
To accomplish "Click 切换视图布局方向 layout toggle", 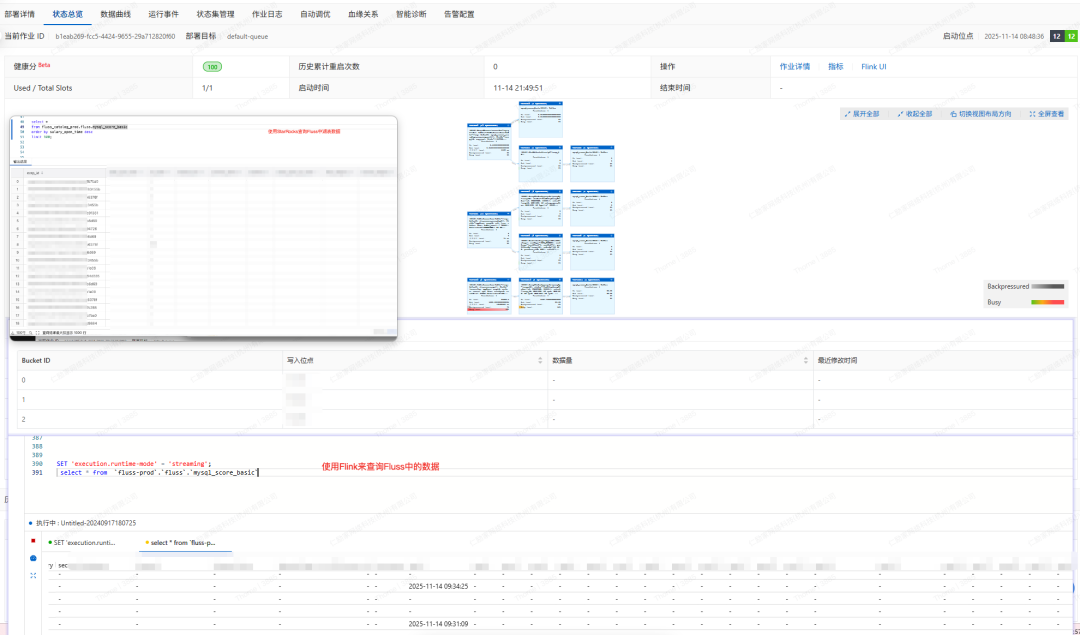I will (980, 114).
